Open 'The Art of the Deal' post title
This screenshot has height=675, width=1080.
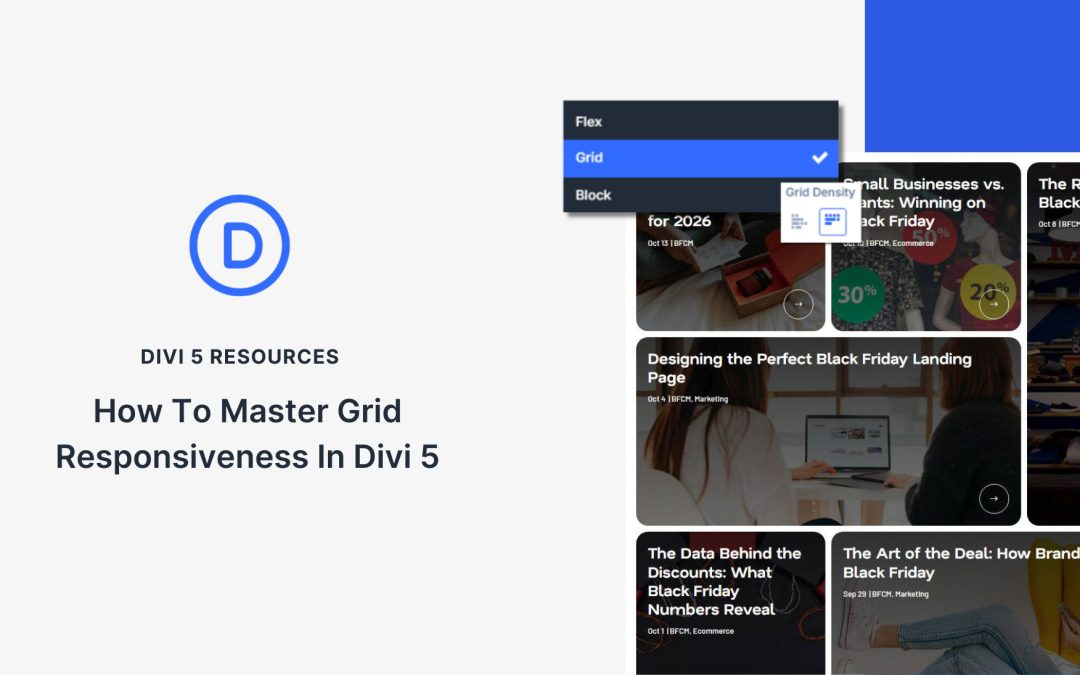click(961, 563)
